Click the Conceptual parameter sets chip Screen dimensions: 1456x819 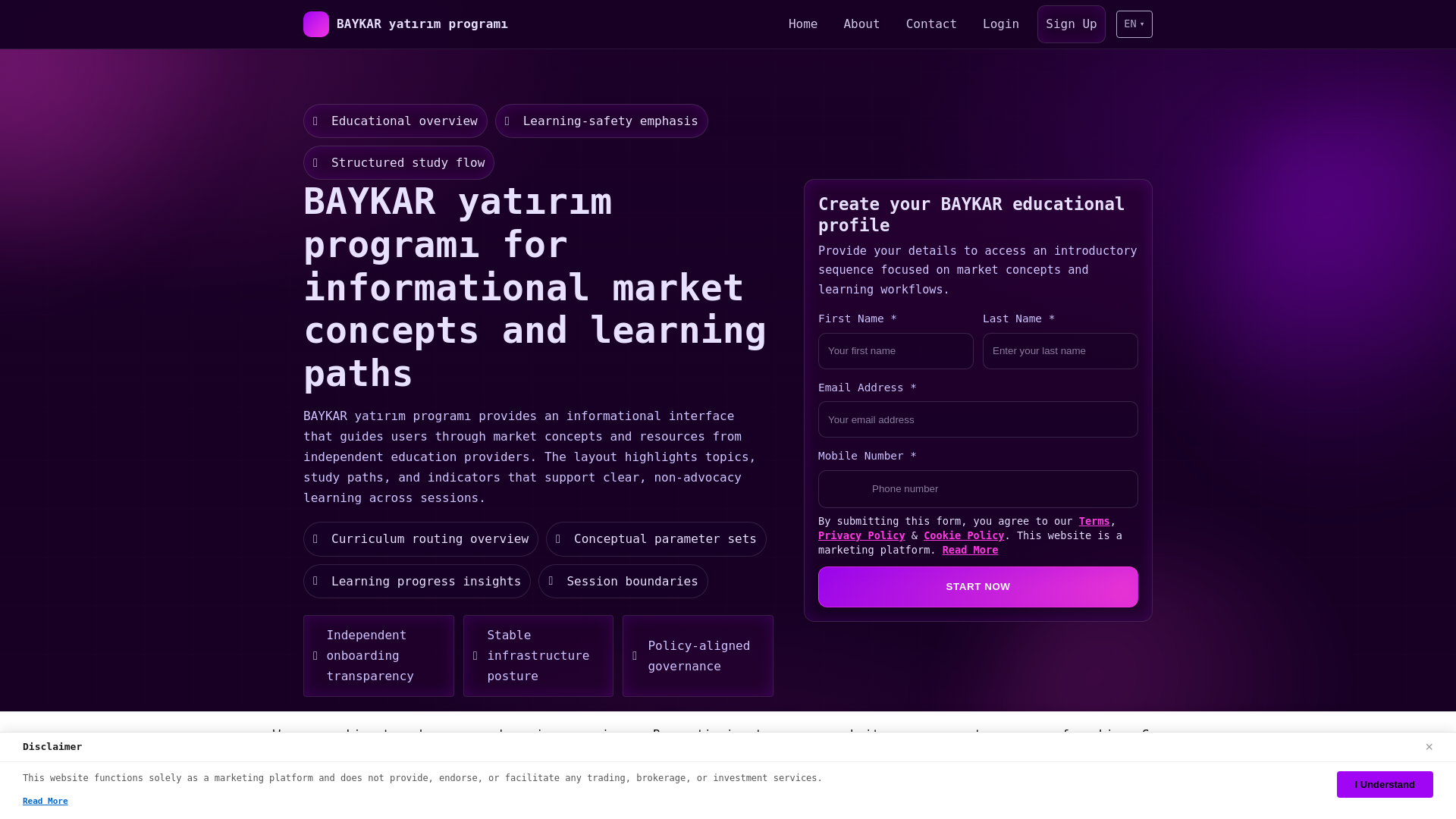point(656,539)
